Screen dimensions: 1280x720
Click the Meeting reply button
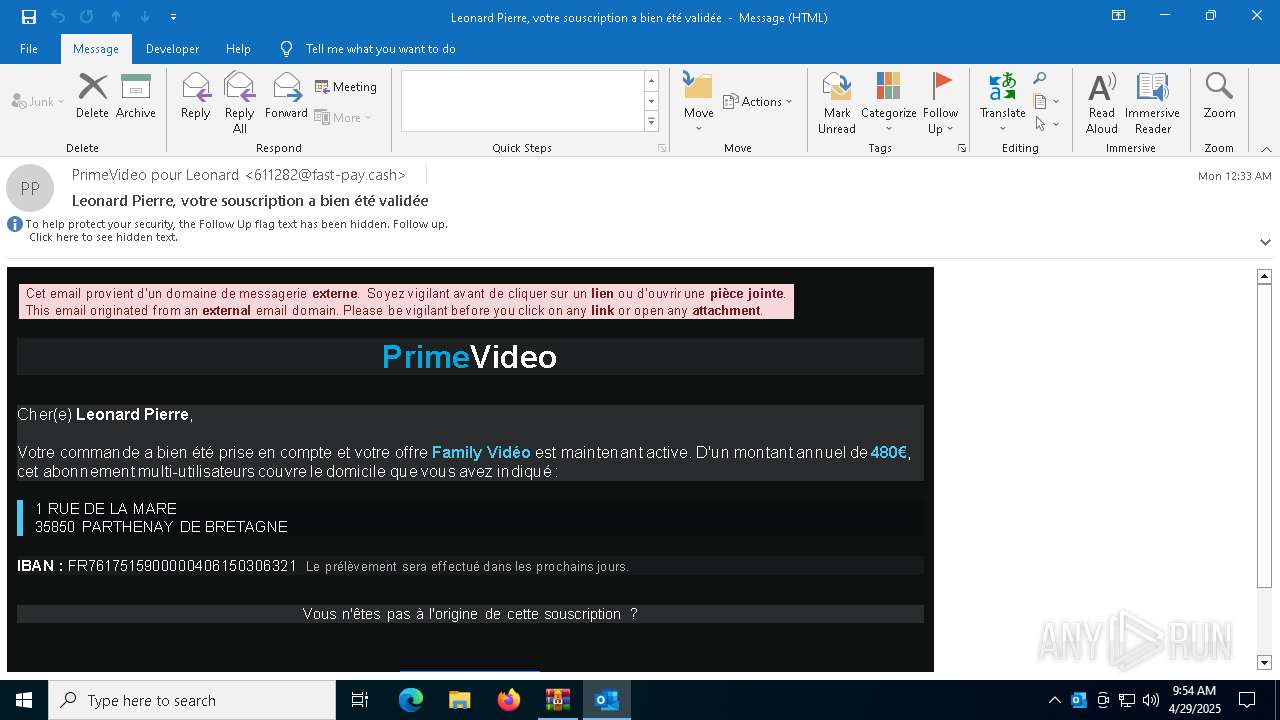click(346, 87)
